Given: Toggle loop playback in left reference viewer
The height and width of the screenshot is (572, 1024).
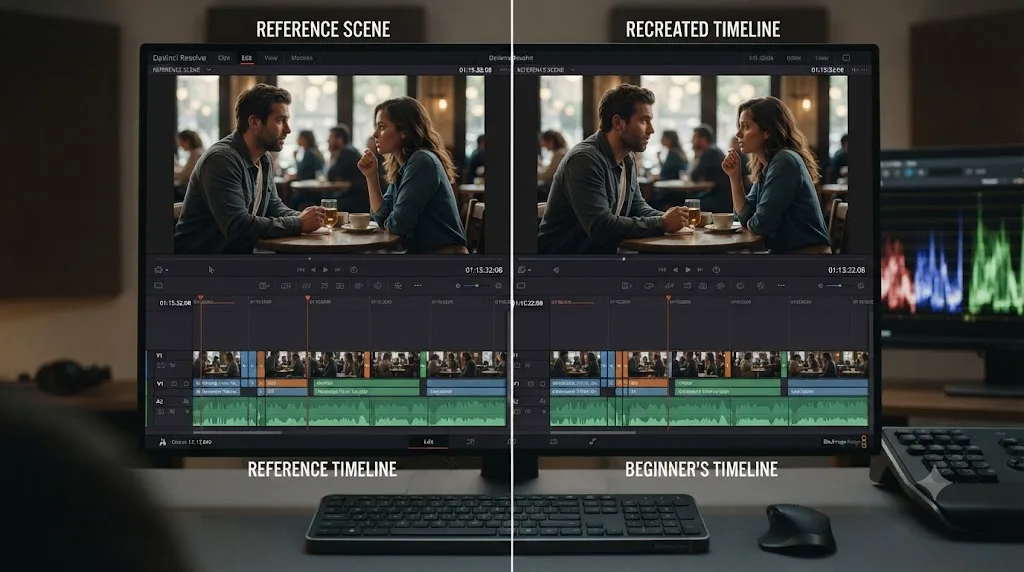Looking at the screenshot, I should click(353, 270).
